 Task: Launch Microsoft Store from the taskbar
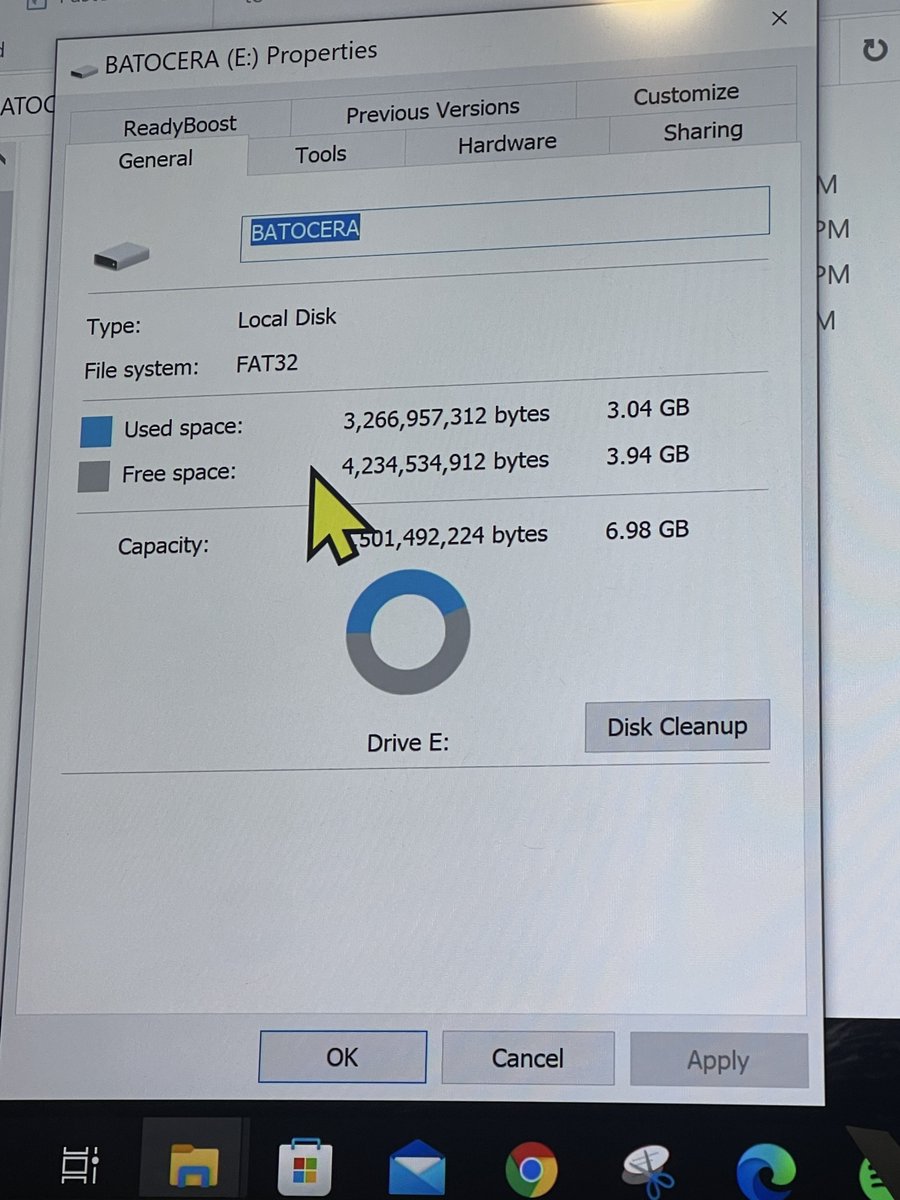[306, 1166]
